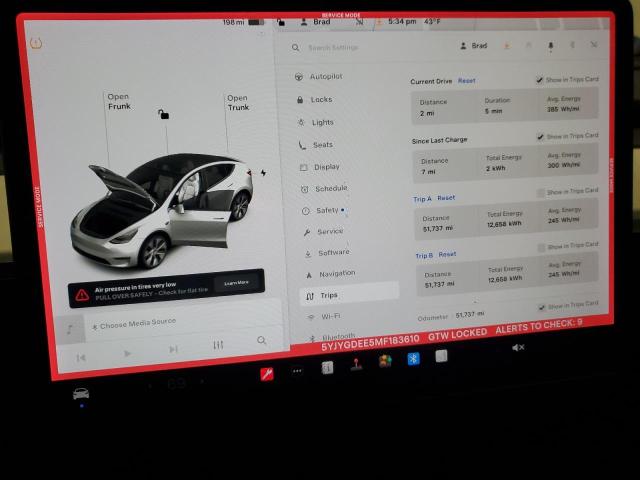The height and width of the screenshot is (480, 640).
Task: Tap the 198 mi battery range indicator
Action: coord(243,22)
